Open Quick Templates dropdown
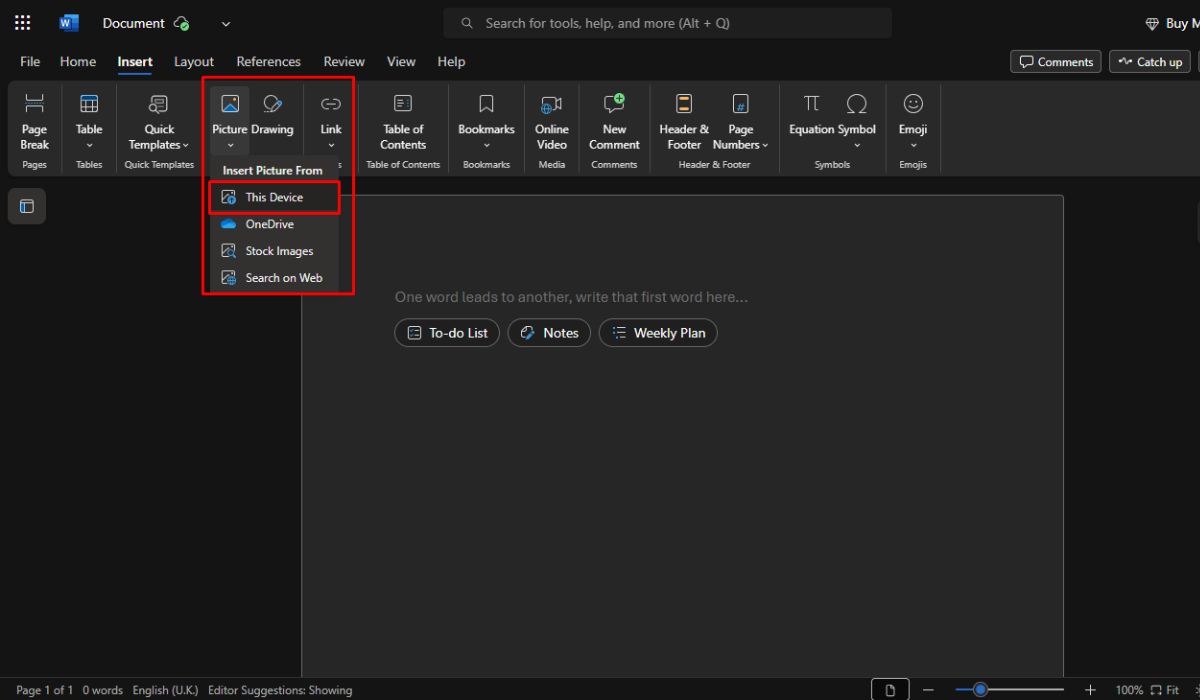Image resolution: width=1200 pixels, height=700 pixels. [158, 121]
